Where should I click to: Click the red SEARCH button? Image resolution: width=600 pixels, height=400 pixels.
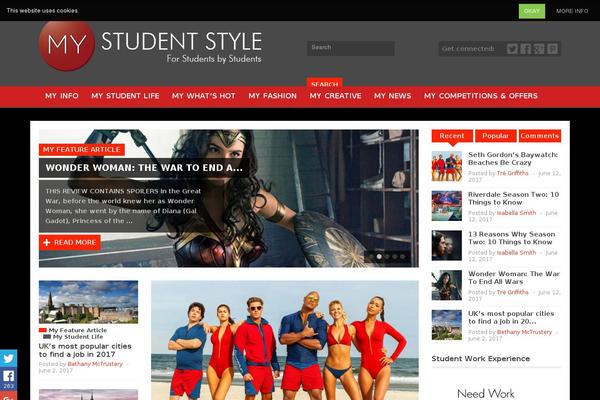pyautogui.click(x=324, y=83)
